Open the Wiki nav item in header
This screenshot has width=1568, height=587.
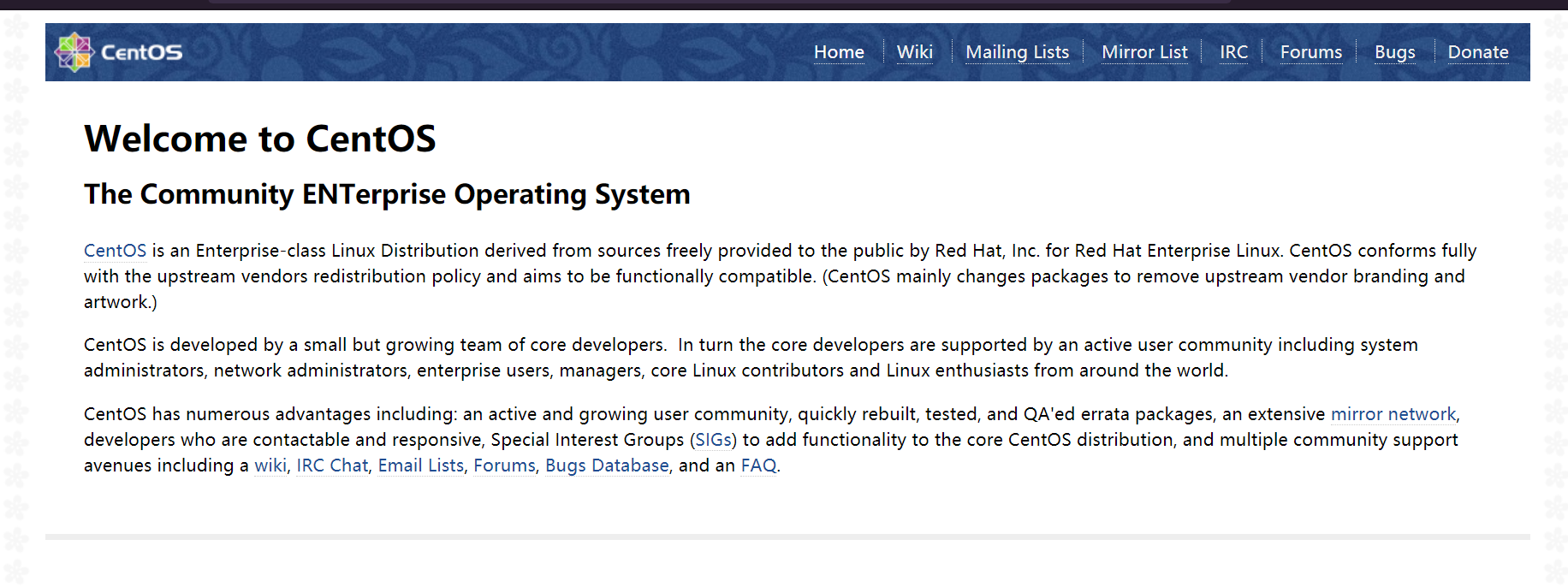coord(914,52)
